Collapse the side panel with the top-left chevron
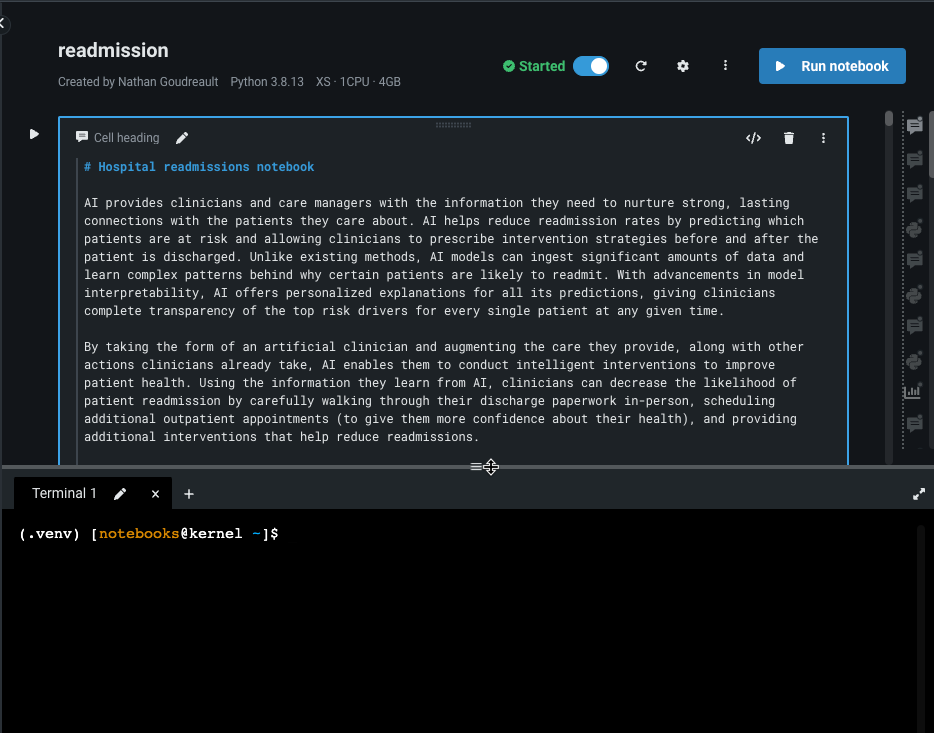The width and height of the screenshot is (934, 733). click(3, 22)
